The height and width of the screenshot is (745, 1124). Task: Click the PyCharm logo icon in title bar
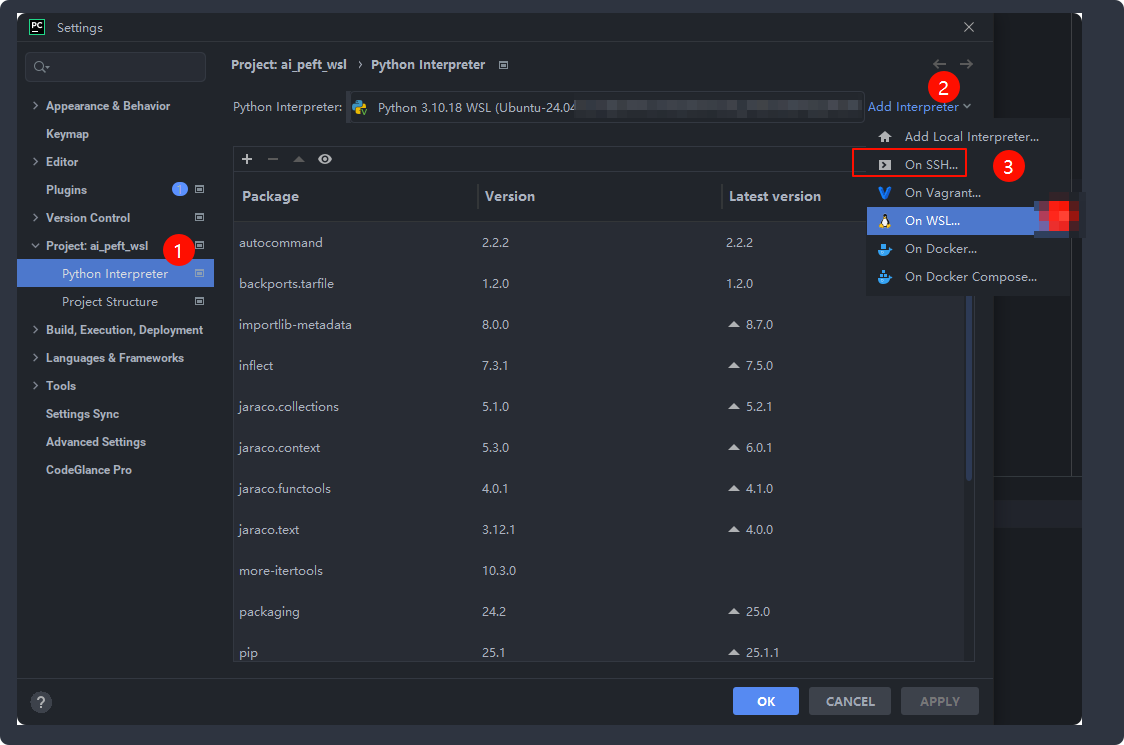[x=37, y=27]
